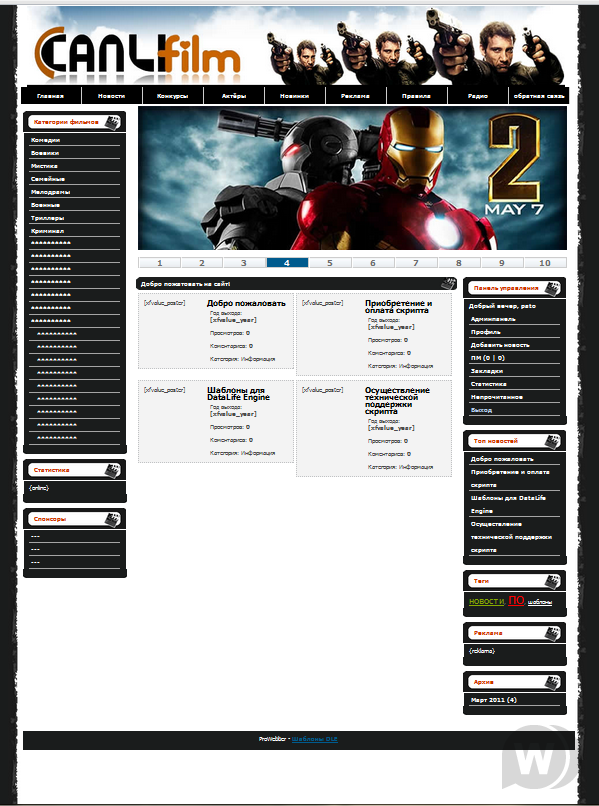Click the clapperboard icon in Теги header
Image resolution: width=599 pixels, height=806 pixels.
click(x=552, y=581)
